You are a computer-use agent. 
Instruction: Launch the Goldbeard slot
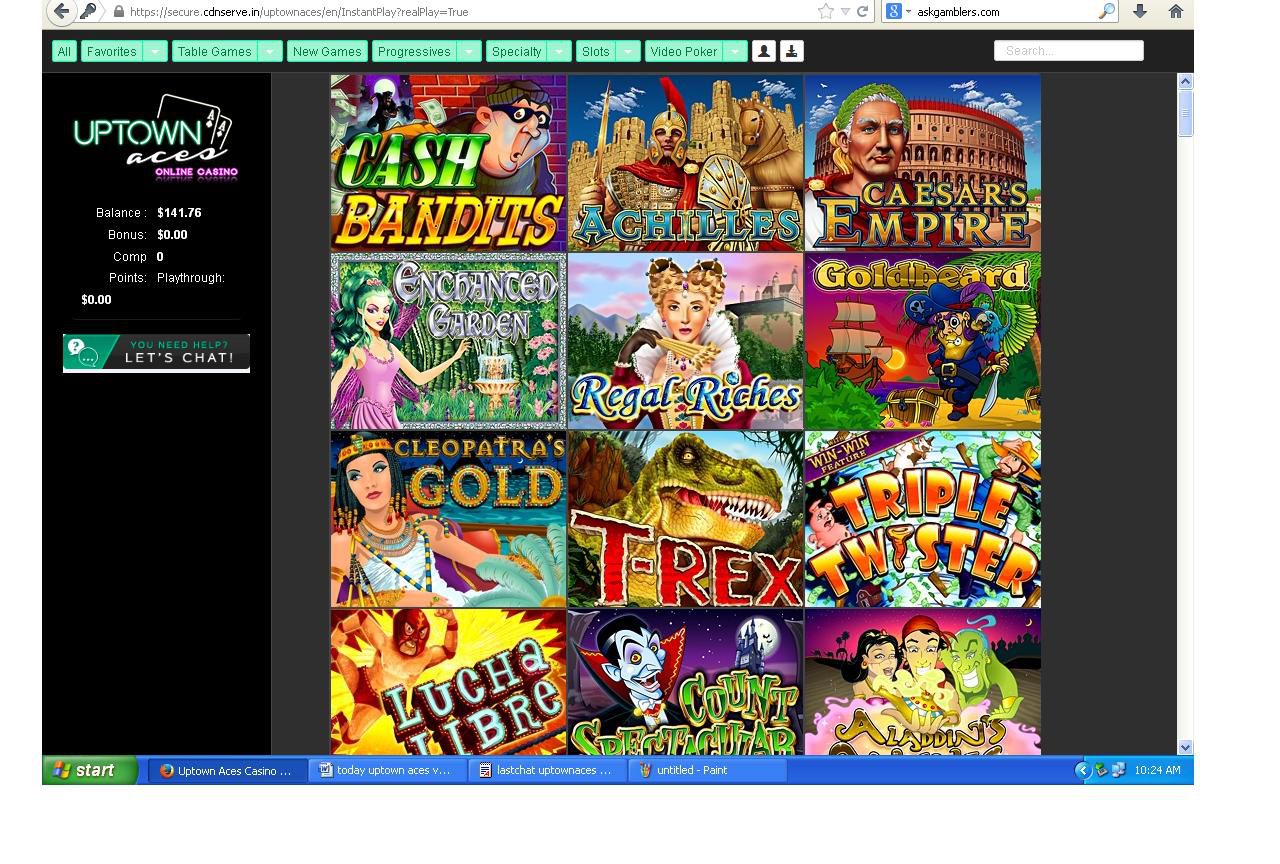click(x=923, y=341)
